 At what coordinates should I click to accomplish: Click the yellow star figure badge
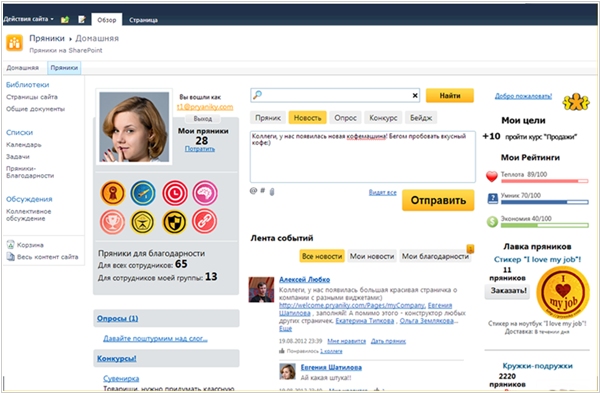(x=143, y=222)
